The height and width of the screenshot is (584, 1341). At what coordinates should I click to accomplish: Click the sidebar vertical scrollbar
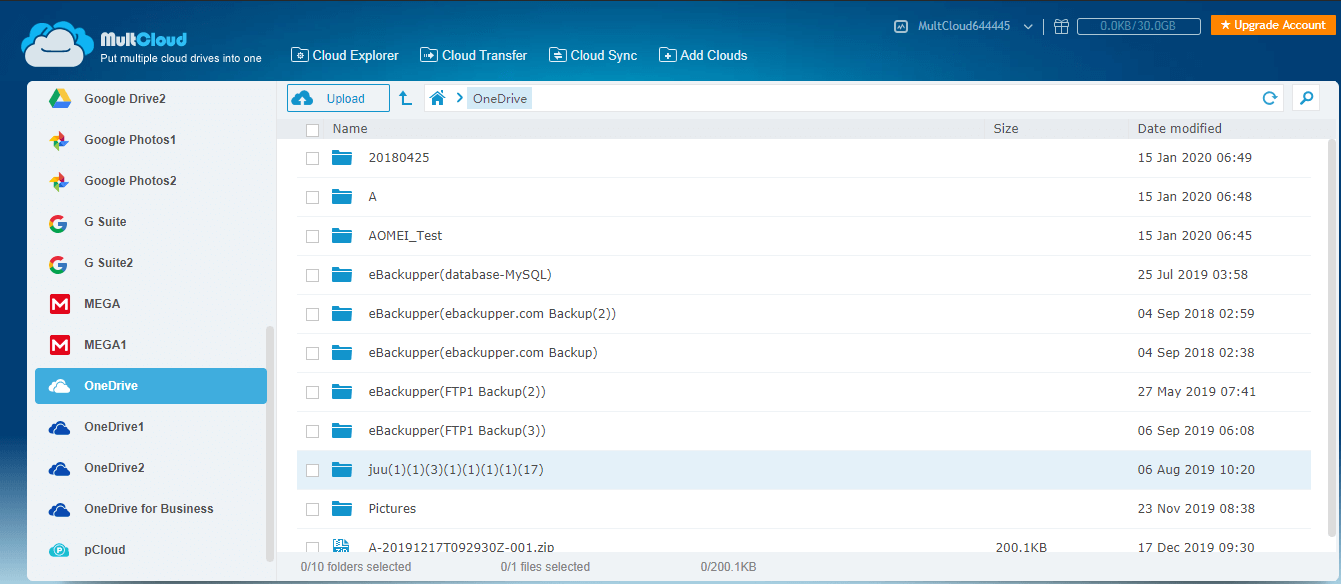click(x=269, y=444)
